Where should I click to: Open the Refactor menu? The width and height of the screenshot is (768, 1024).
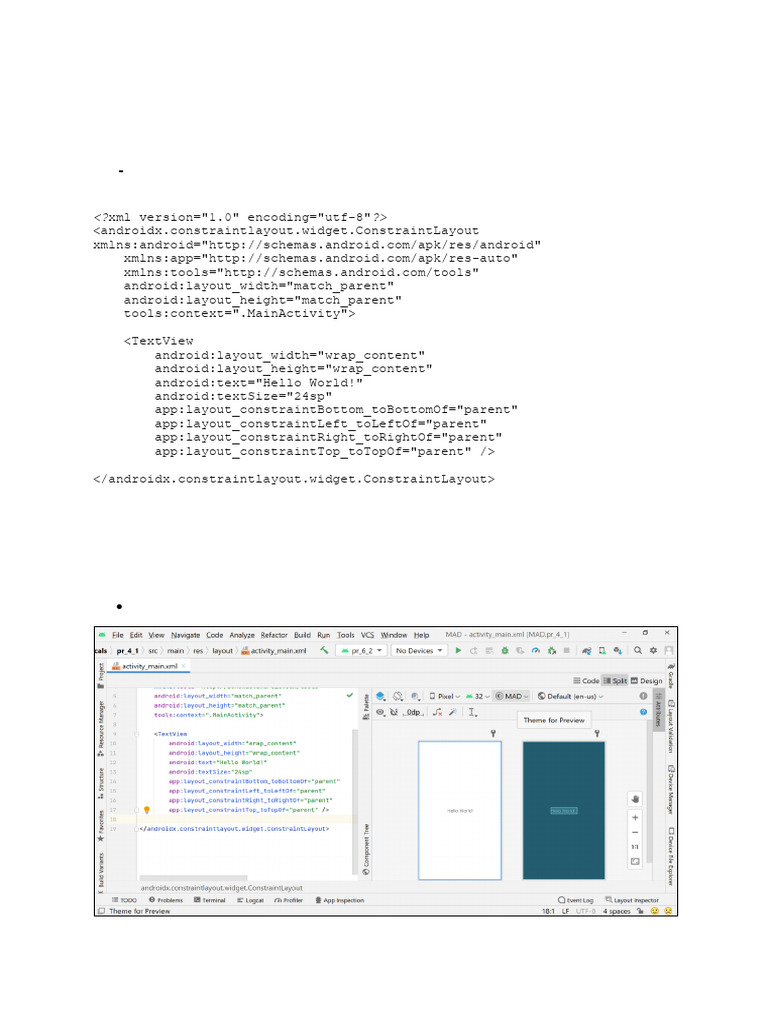click(x=274, y=635)
